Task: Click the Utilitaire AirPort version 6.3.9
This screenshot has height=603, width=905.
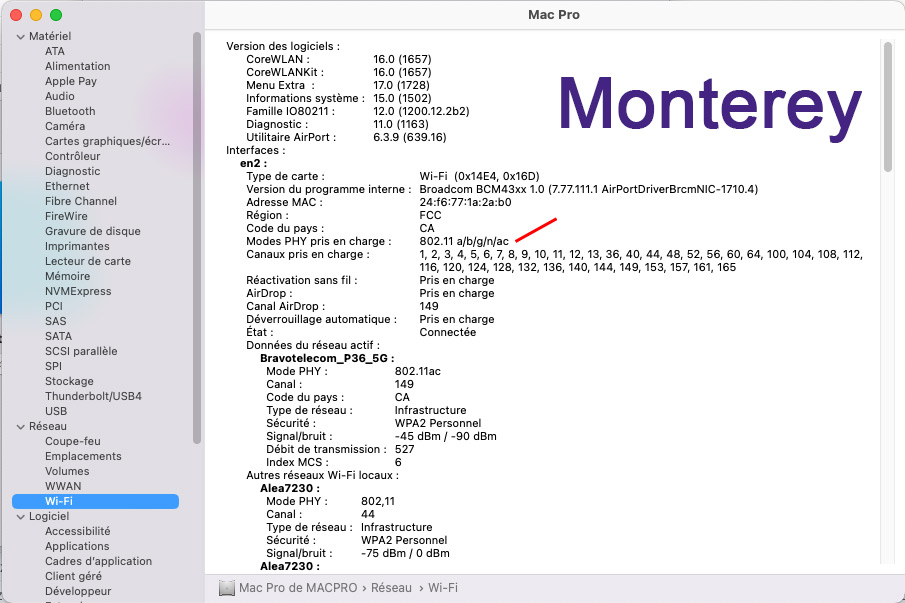Action: point(410,137)
